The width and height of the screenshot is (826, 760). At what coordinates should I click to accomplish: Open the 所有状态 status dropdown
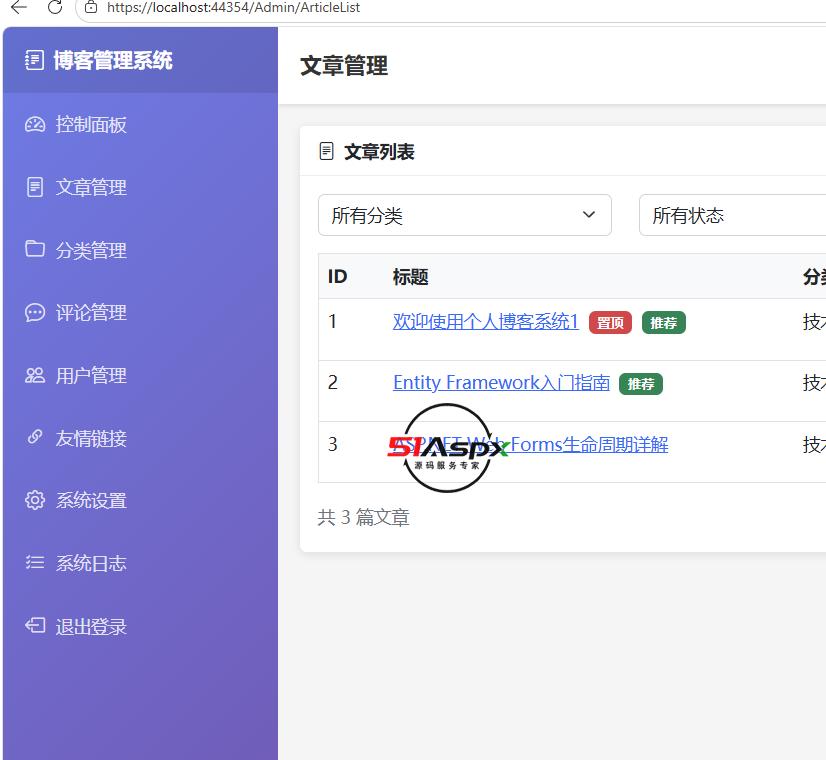coord(732,215)
